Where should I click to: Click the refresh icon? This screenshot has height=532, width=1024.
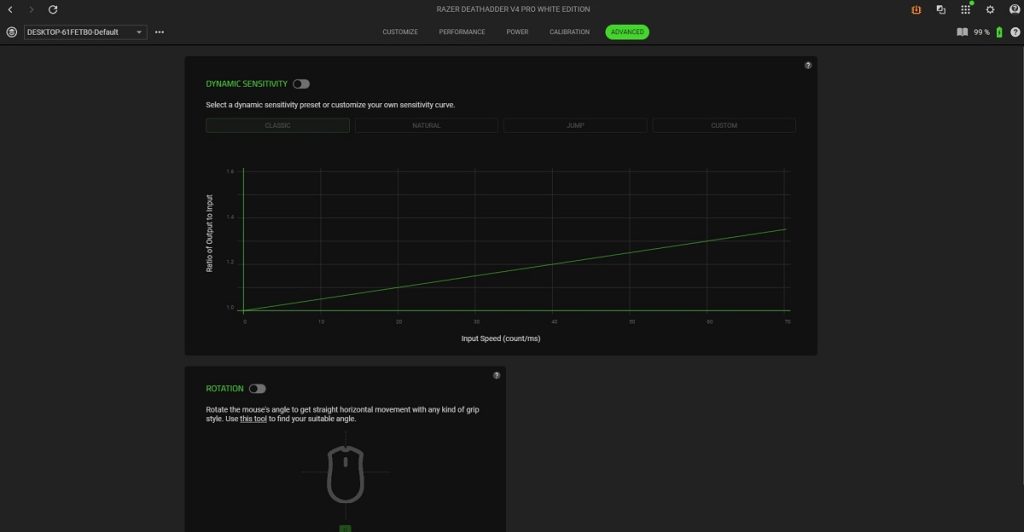(x=53, y=10)
